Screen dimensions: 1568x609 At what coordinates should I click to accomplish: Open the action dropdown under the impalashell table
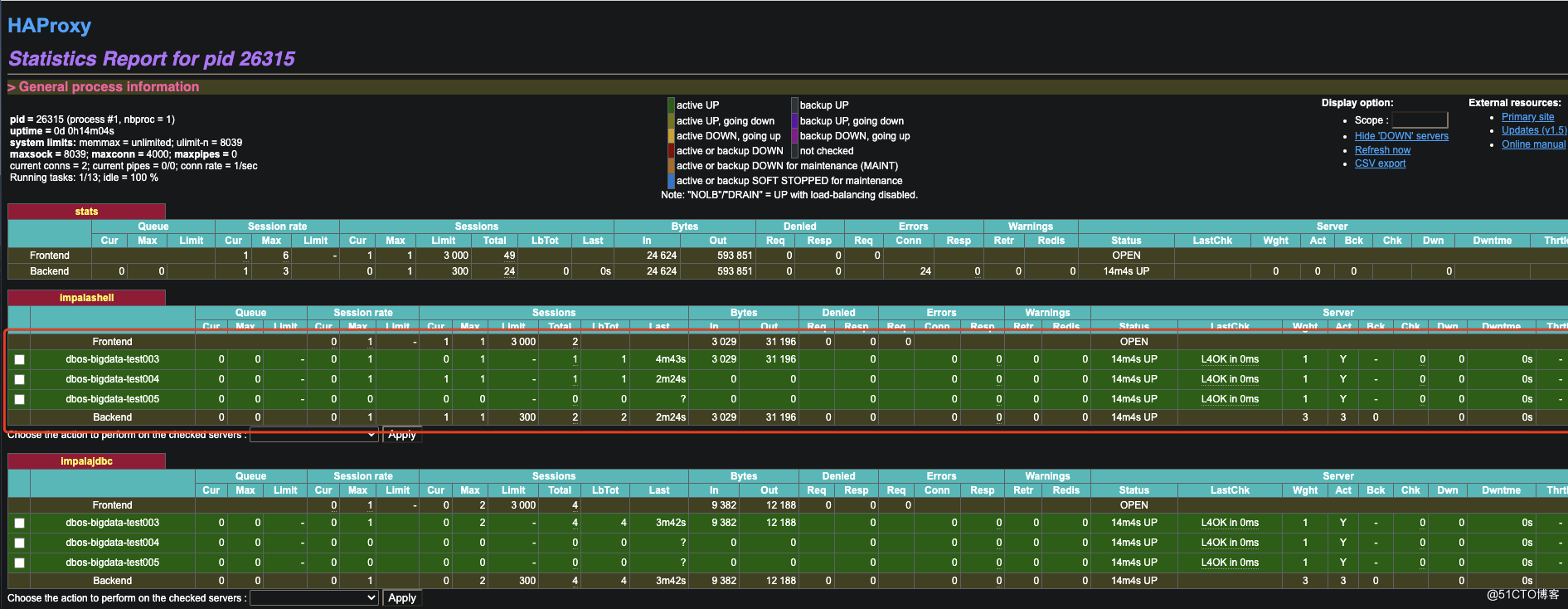point(314,435)
